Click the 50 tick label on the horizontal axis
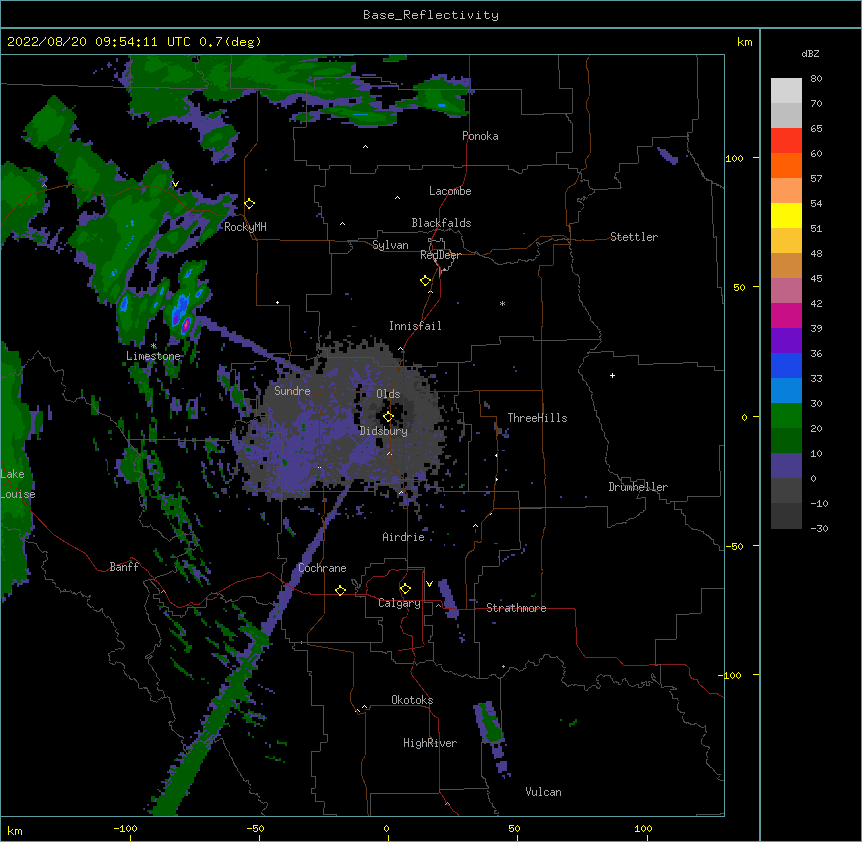This screenshot has height=842, width=862. pos(514,828)
